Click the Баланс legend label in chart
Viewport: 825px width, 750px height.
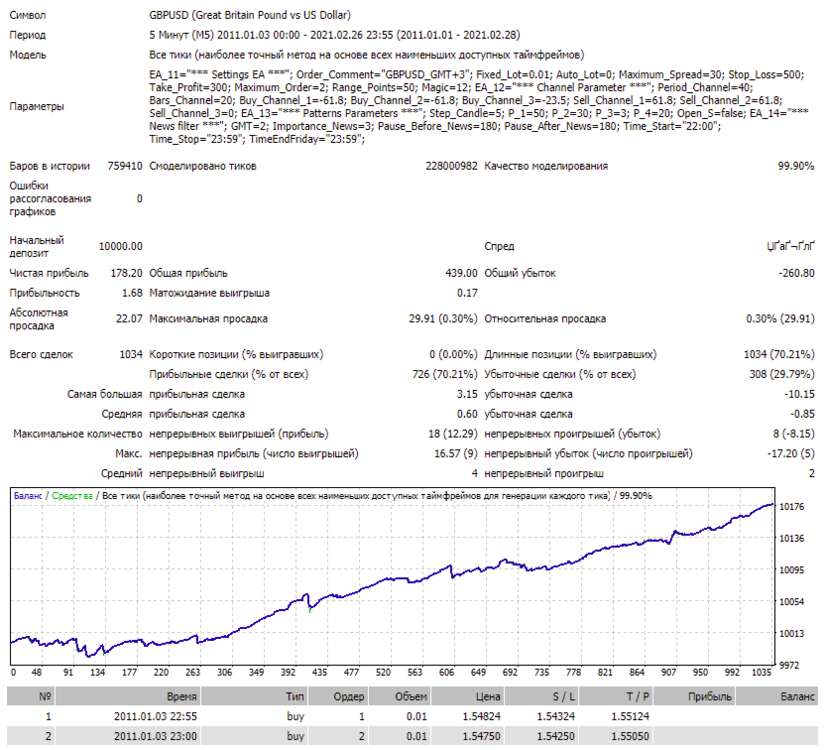[x=28, y=496]
